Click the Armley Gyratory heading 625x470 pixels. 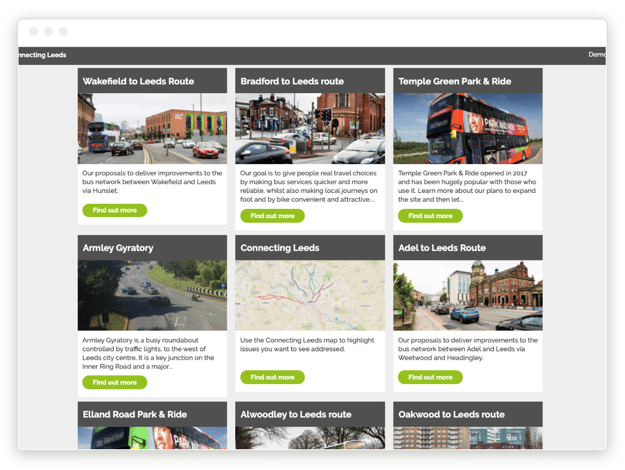[x=118, y=248]
